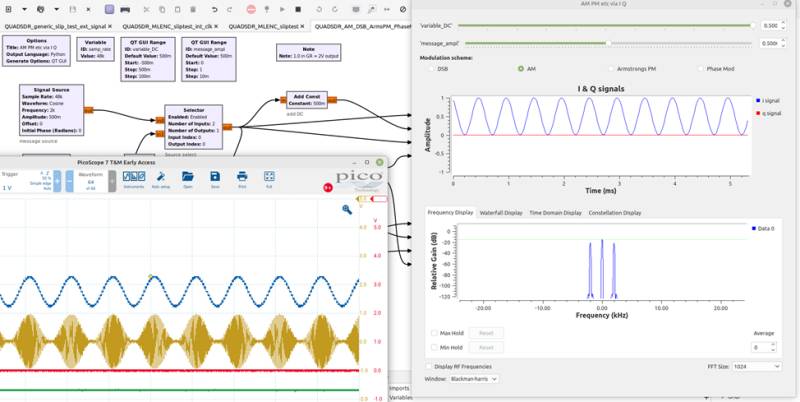This screenshot has height=402, width=800.
Task: Open the FFT Size dropdown
Action: [757, 366]
